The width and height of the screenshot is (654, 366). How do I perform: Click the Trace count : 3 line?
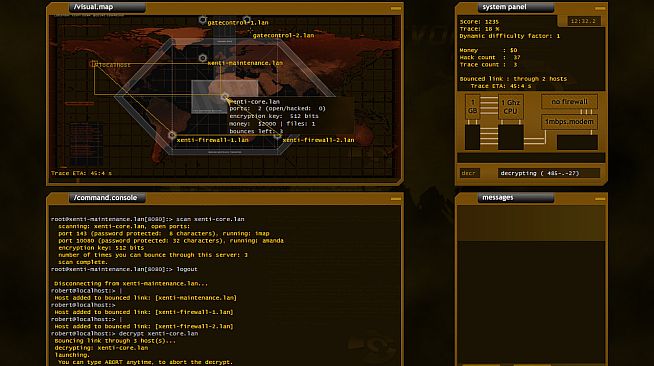[x=488, y=65]
